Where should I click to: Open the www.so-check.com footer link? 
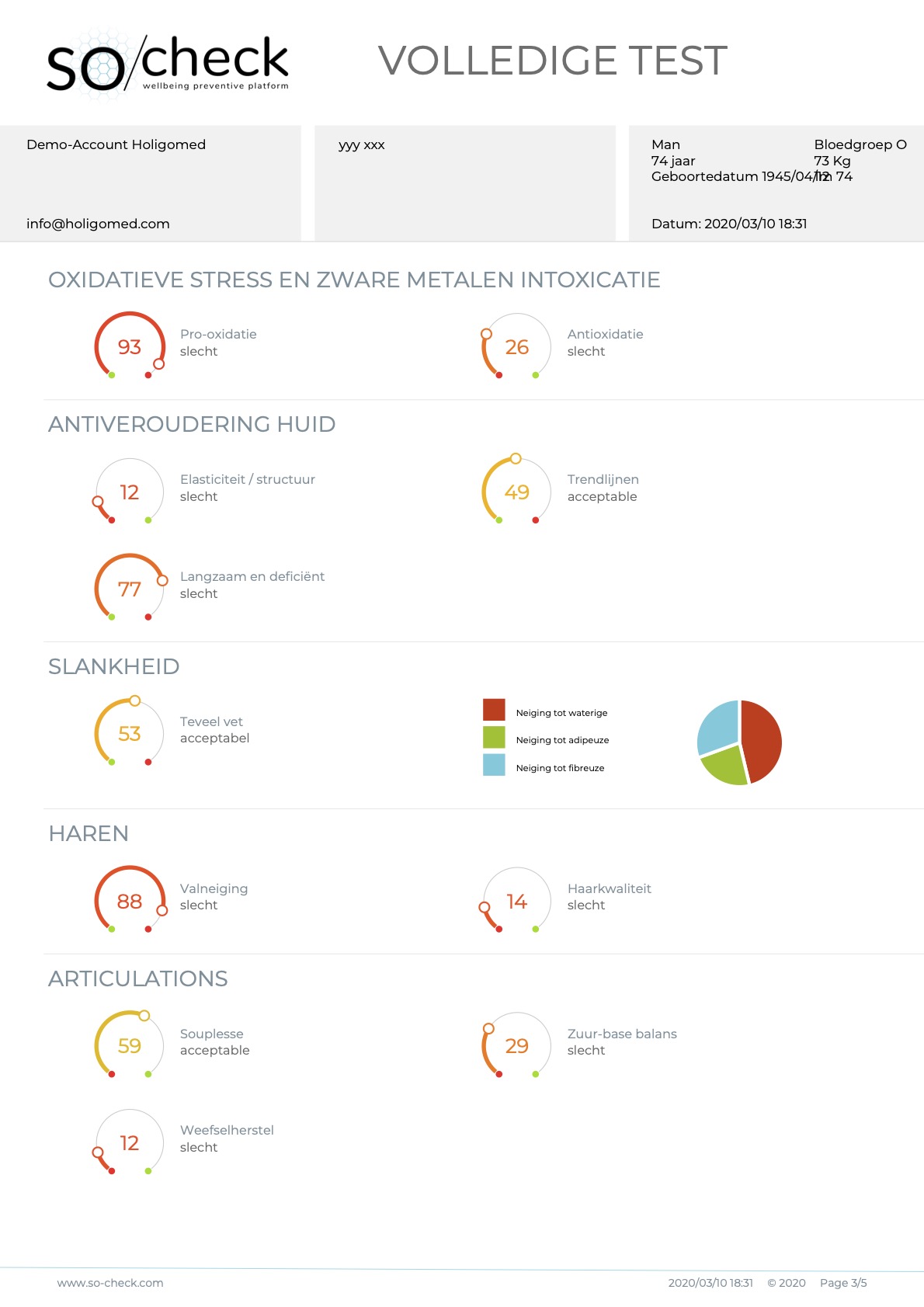(110, 1283)
